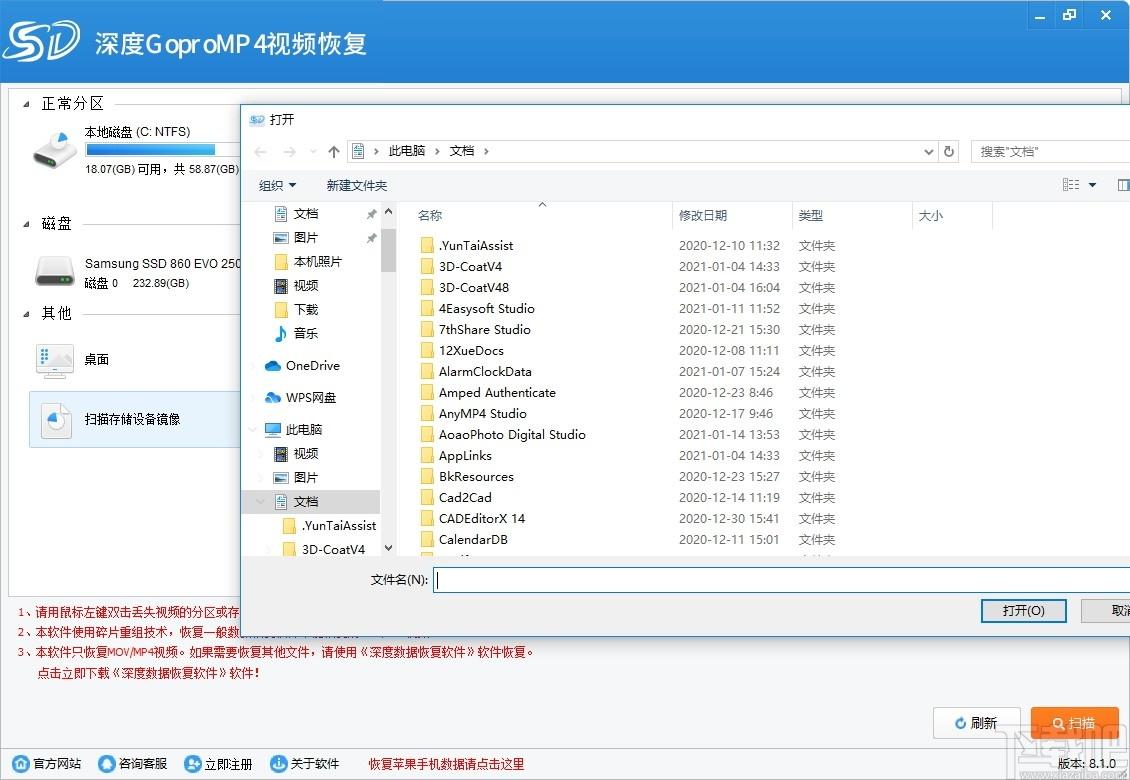This screenshot has height=780, width=1130.
Task: Click 恢复苹果手机数据请点击这里 link
Action: click(446, 764)
